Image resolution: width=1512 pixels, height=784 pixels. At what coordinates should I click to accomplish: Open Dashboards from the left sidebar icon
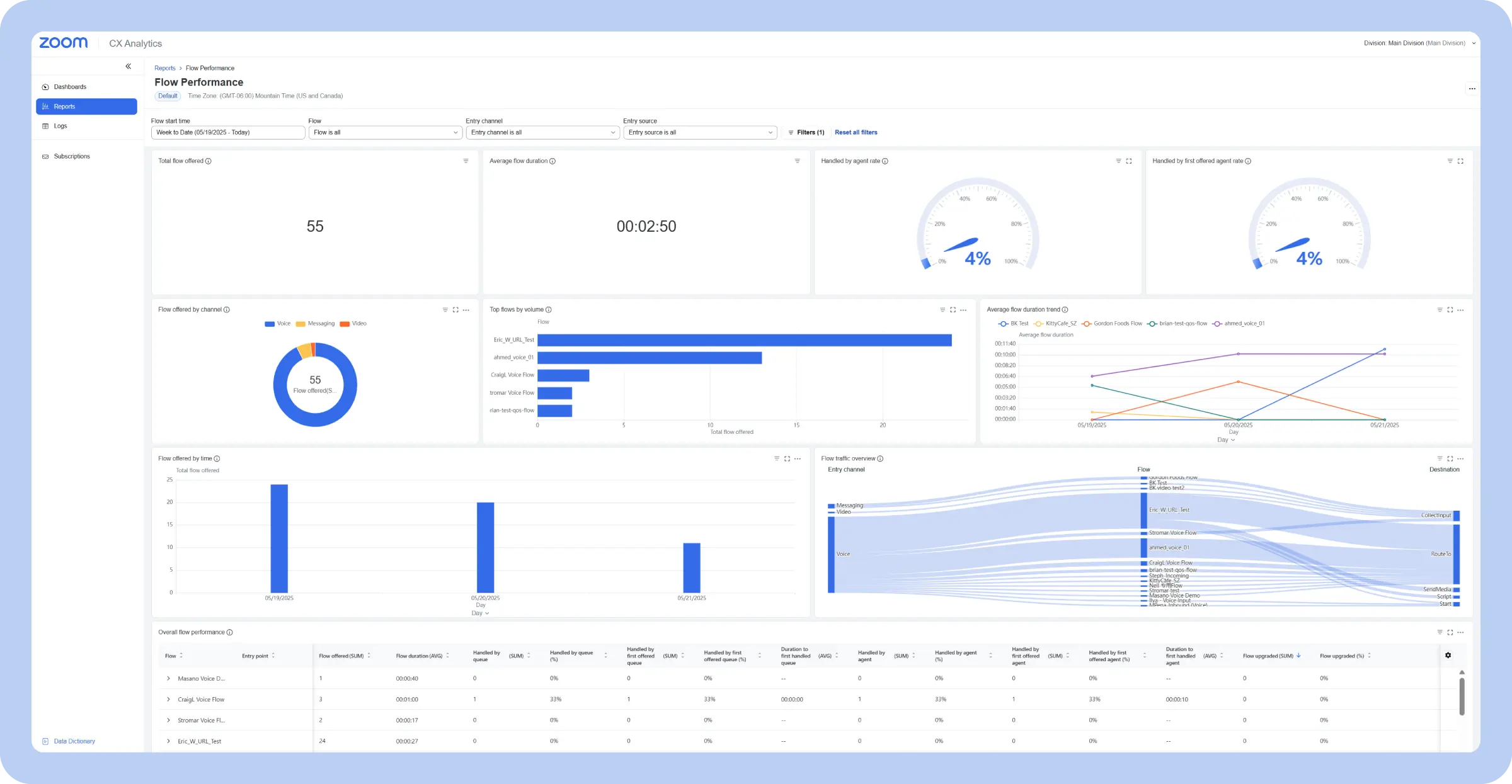click(45, 87)
